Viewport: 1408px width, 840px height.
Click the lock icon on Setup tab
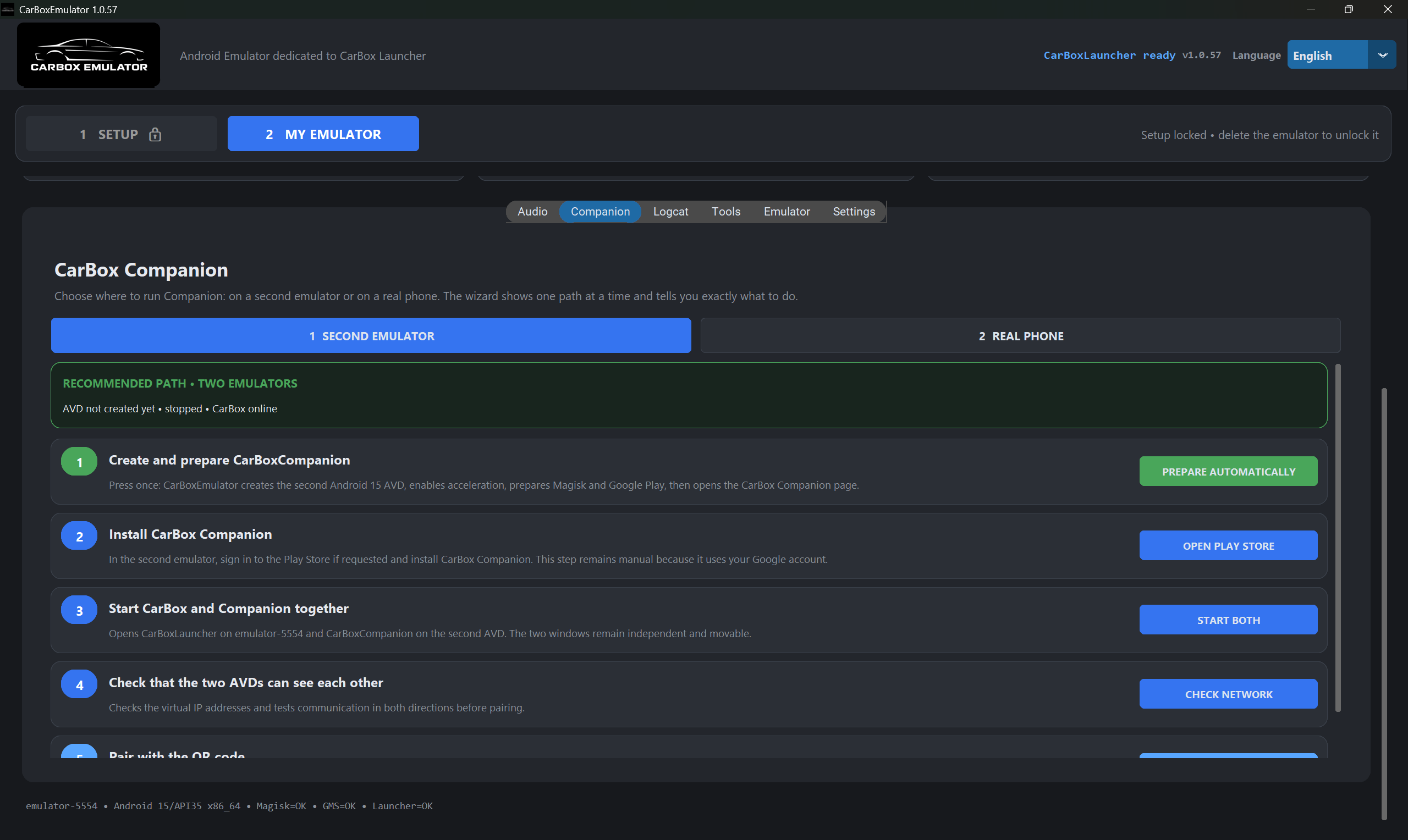pos(155,134)
